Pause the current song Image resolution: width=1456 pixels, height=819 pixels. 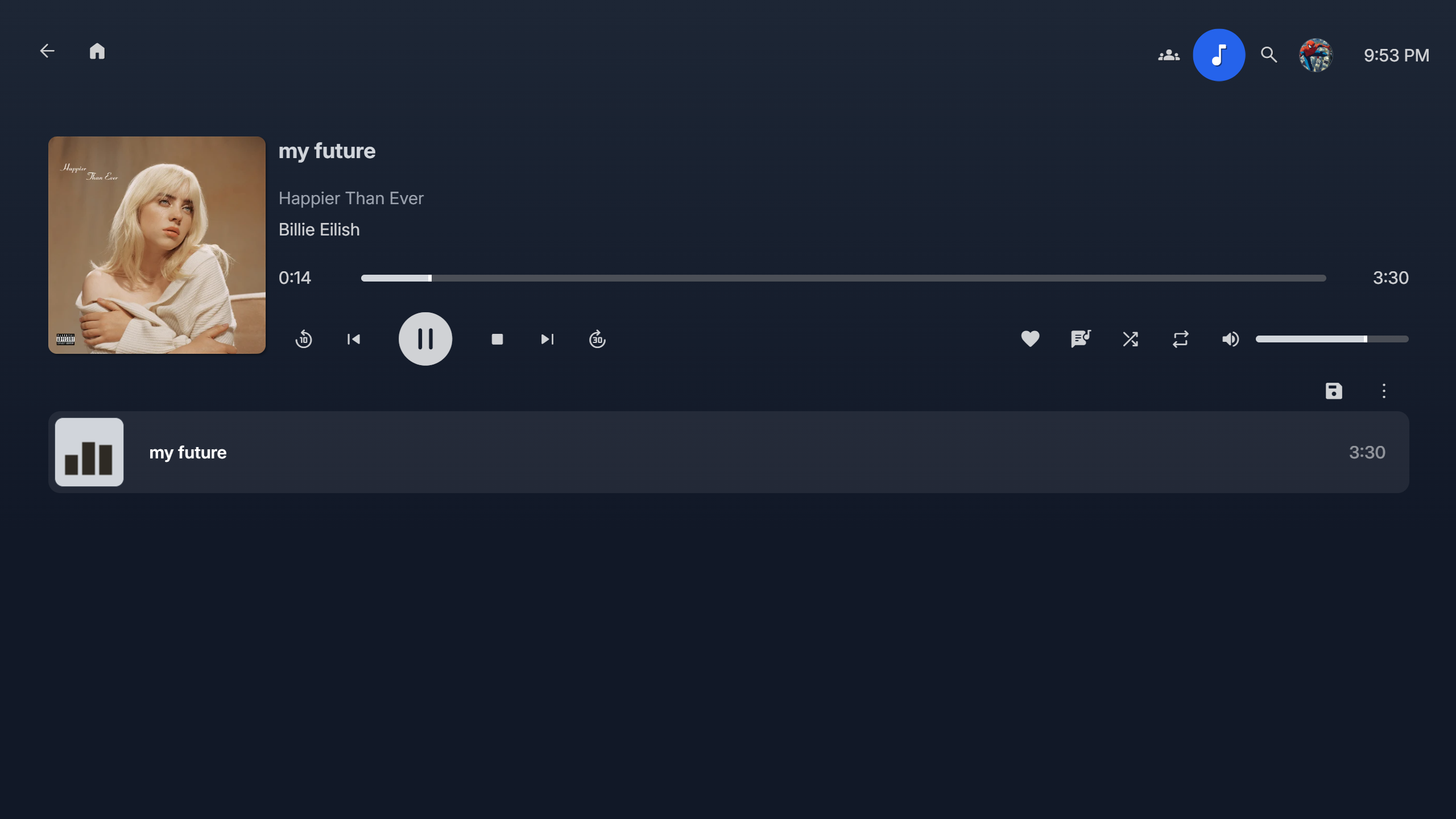[425, 339]
